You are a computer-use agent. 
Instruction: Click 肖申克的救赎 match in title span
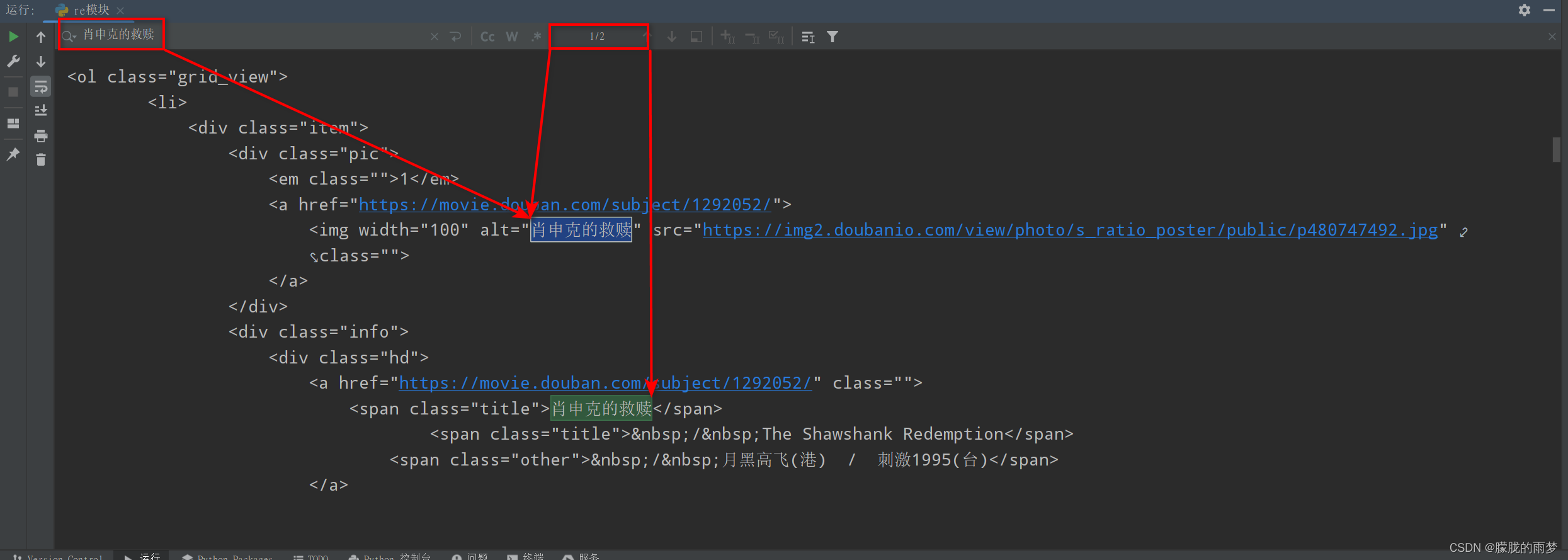click(601, 409)
